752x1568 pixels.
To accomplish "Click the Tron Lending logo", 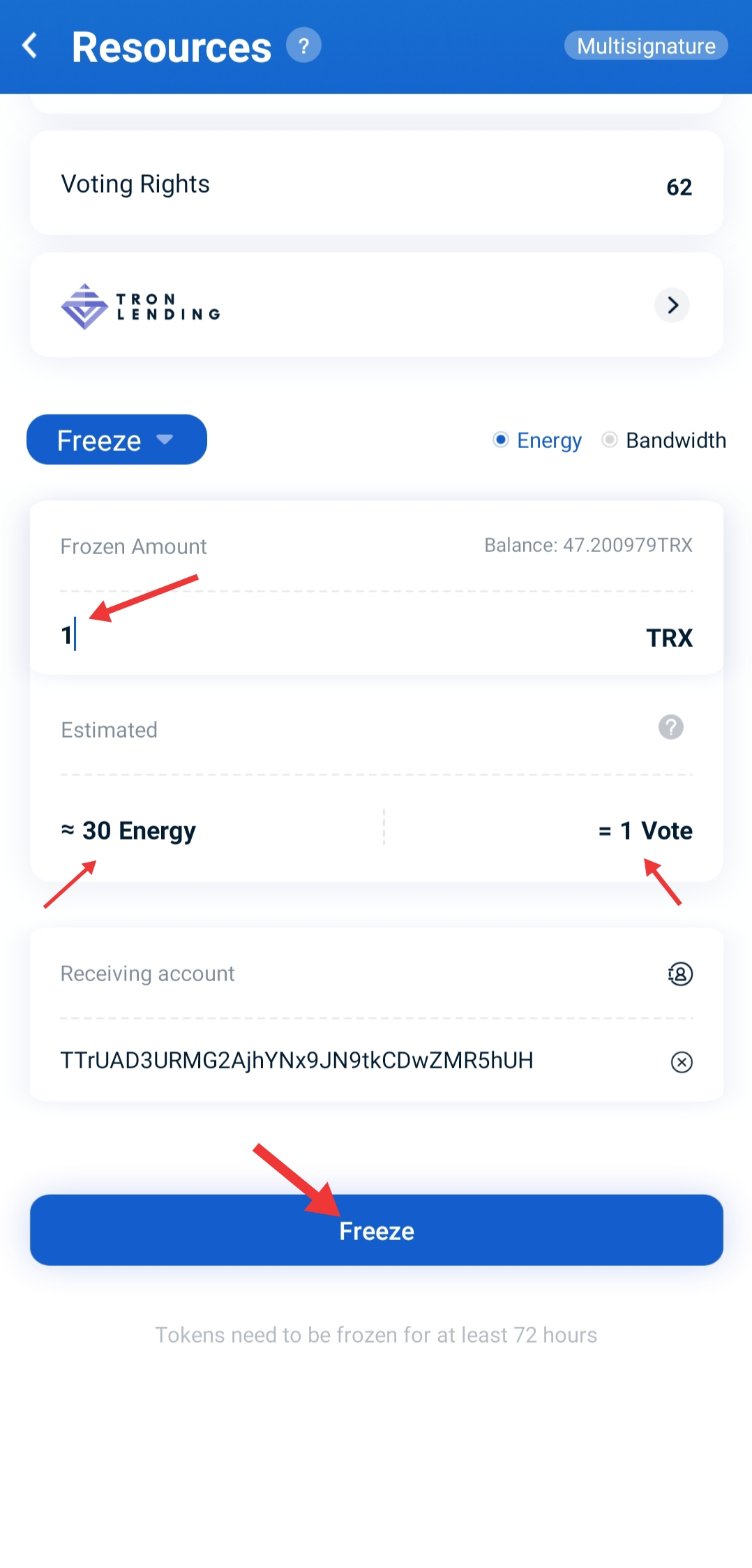I will pyautogui.click(x=140, y=306).
